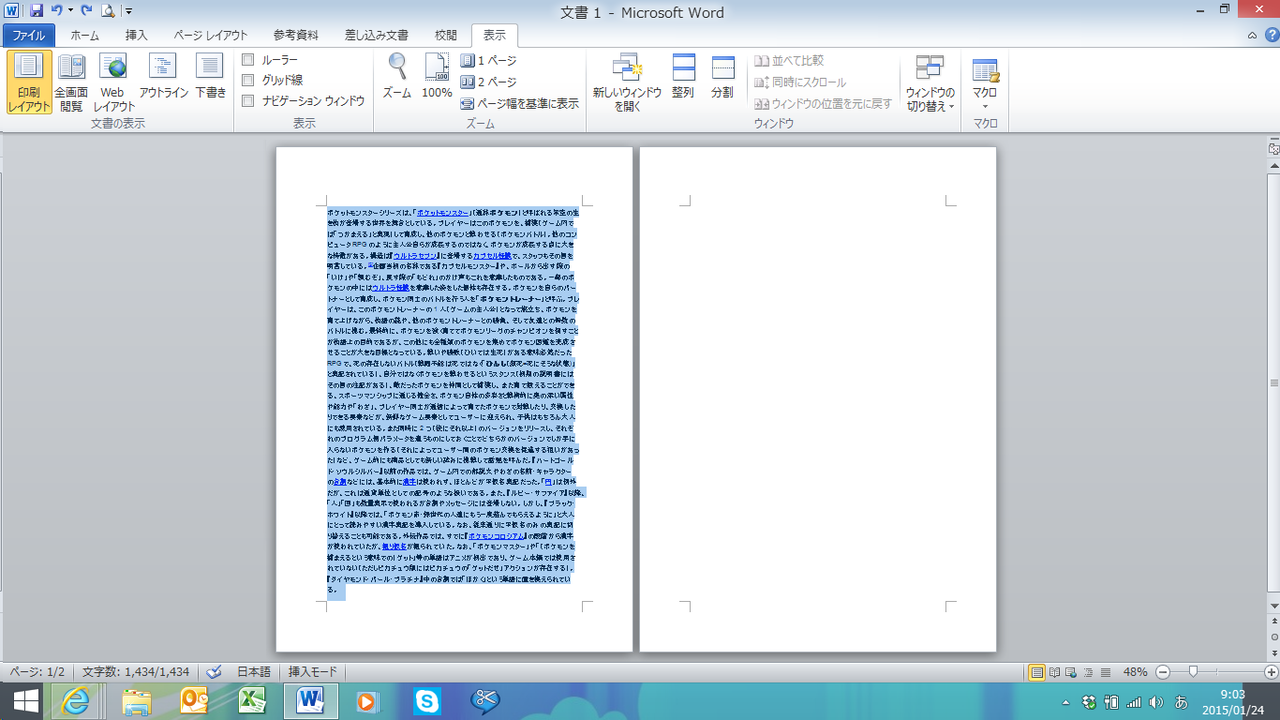Image resolution: width=1280 pixels, height=720 pixels.
Task: Open File Explorer from the taskbar
Action: point(135,702)
